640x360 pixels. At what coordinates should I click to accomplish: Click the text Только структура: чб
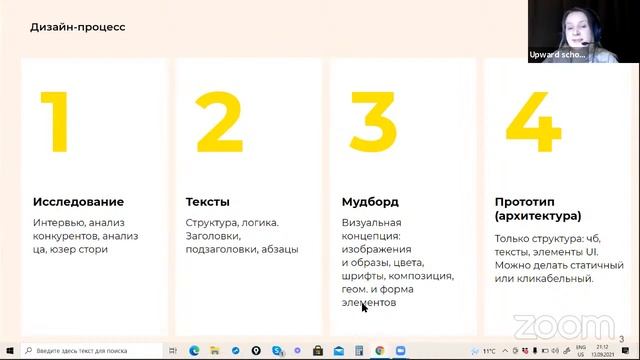(x=548, y=238)
